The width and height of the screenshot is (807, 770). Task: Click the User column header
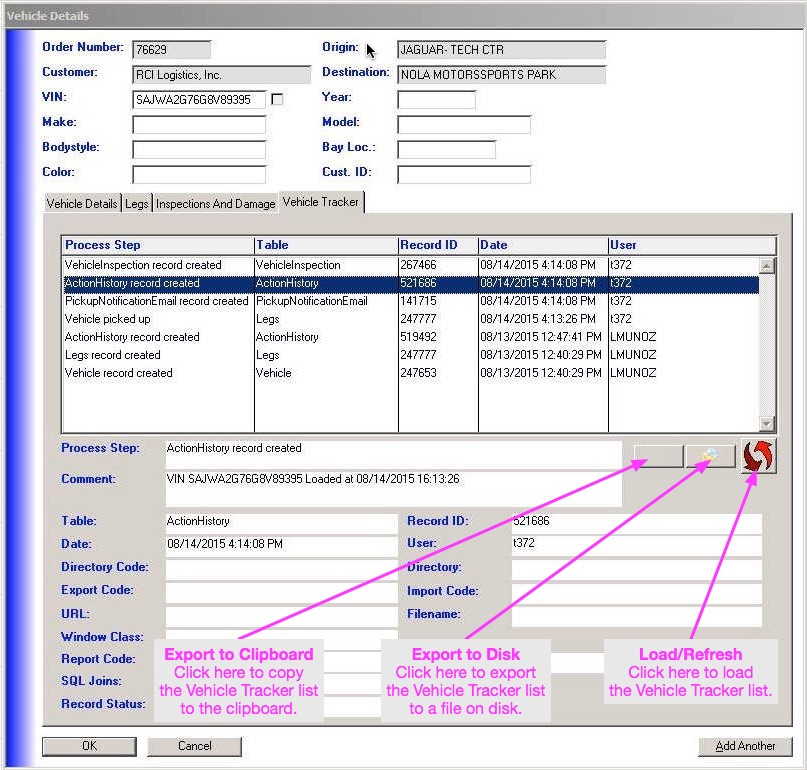[x=692, y=245]
